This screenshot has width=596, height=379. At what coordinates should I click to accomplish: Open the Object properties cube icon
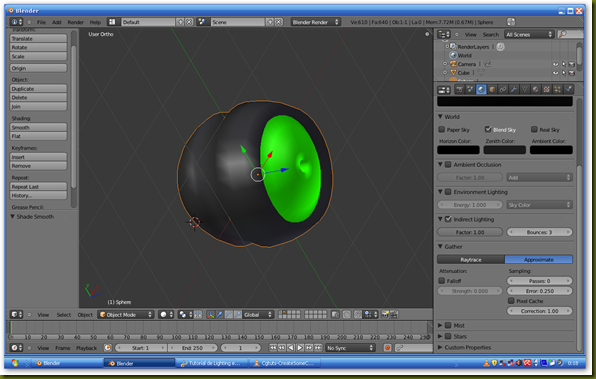[x=492, y=90]
